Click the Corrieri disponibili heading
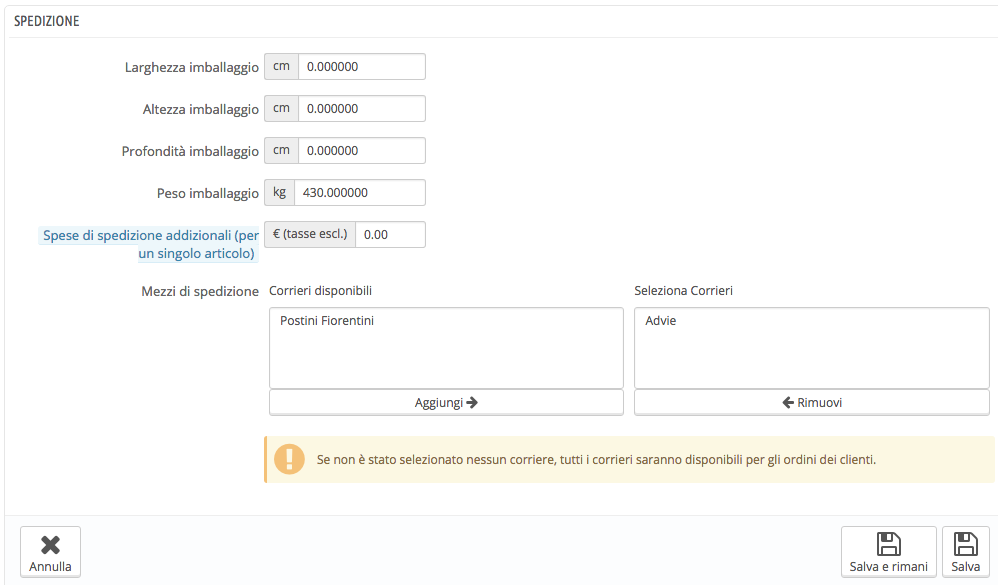Viewport: 998px width, 585px height. pos(320,291)
